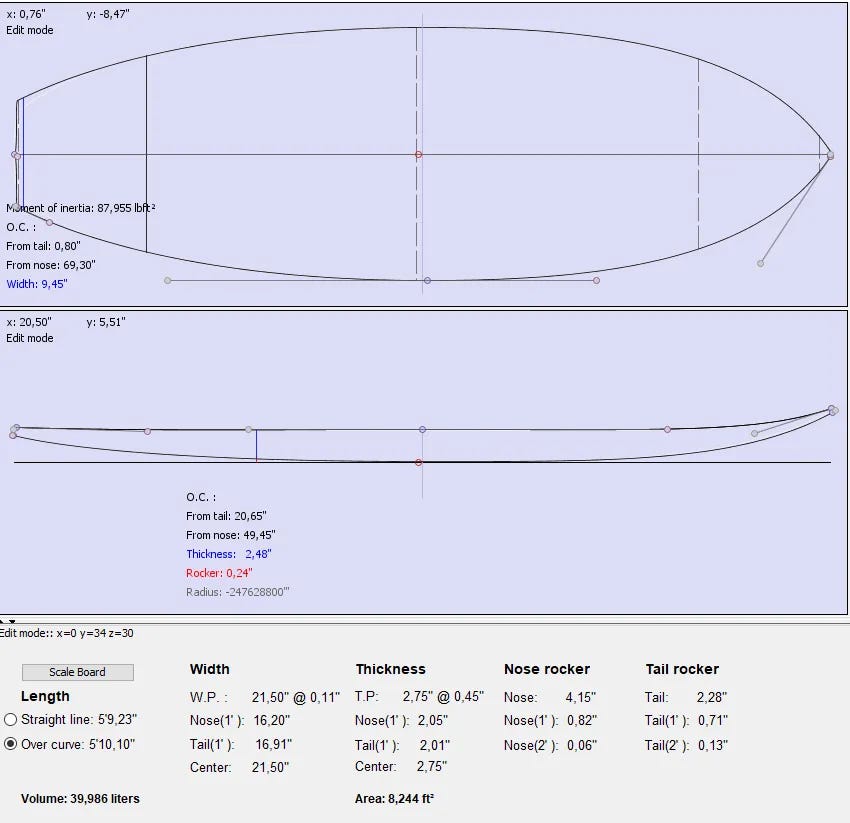Click the Thickness Nose(1') value 2,05"

433,721
